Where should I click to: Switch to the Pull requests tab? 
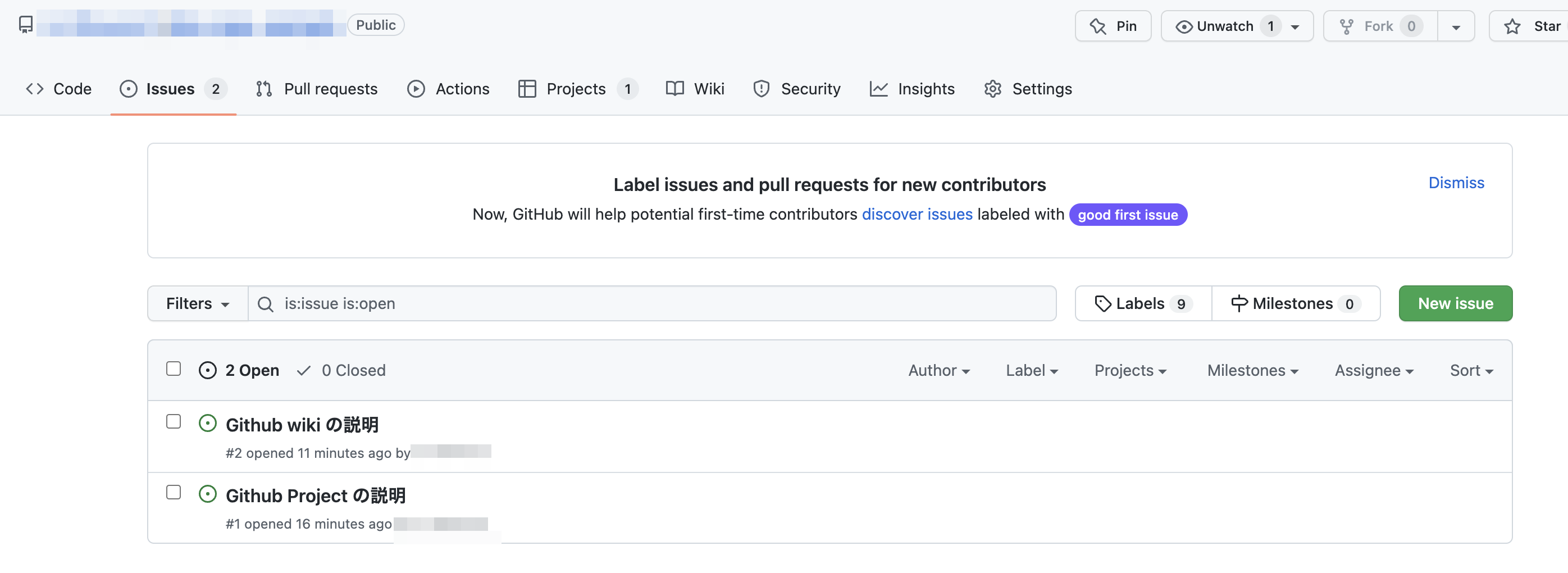click(317, 89)
